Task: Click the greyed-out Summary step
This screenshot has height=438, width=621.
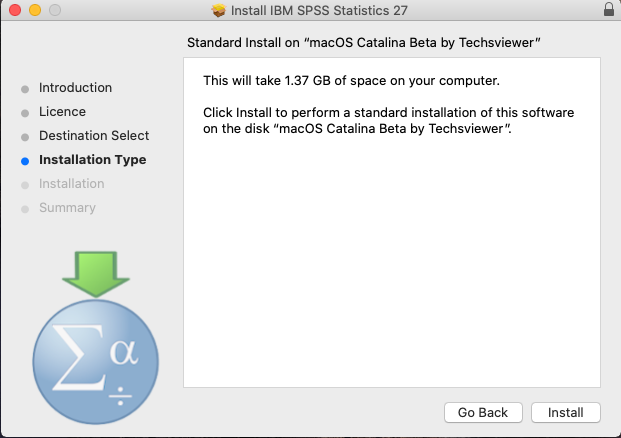Action: (67, 208)
